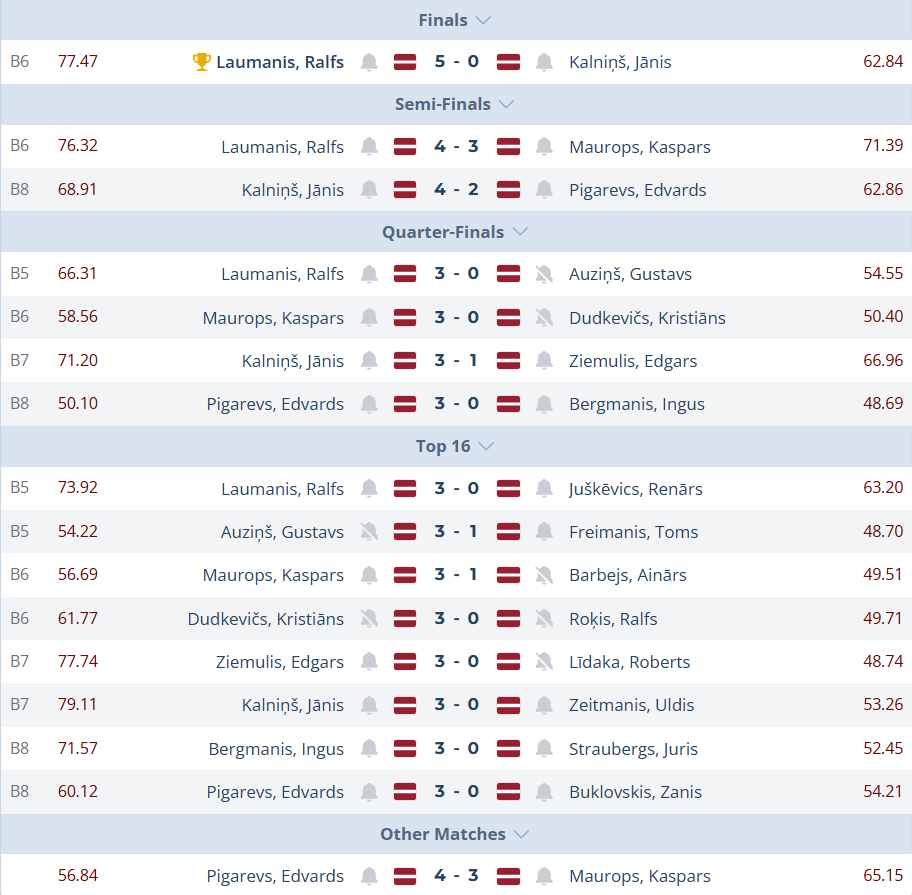912x895 pixels.
Task: Open the 4 - 3 score of Laumanis semi-final
Action: click(x=456, y=147)
